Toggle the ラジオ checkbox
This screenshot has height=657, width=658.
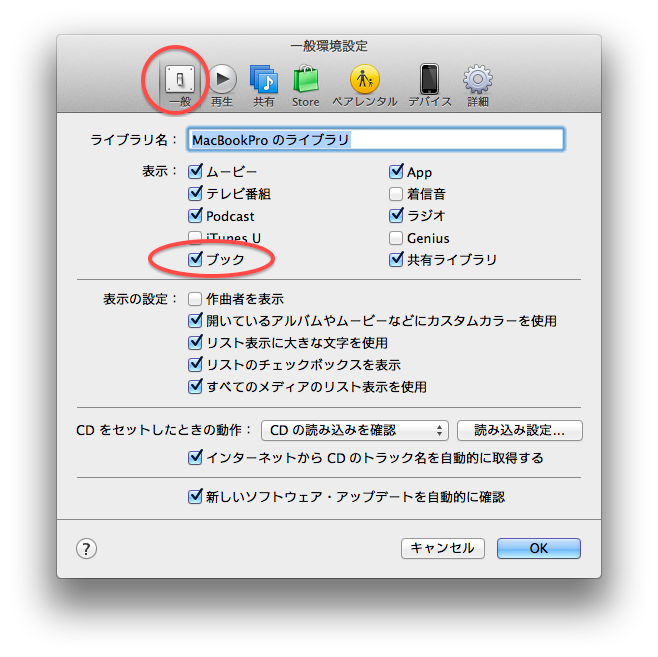[x=396, y=216]
